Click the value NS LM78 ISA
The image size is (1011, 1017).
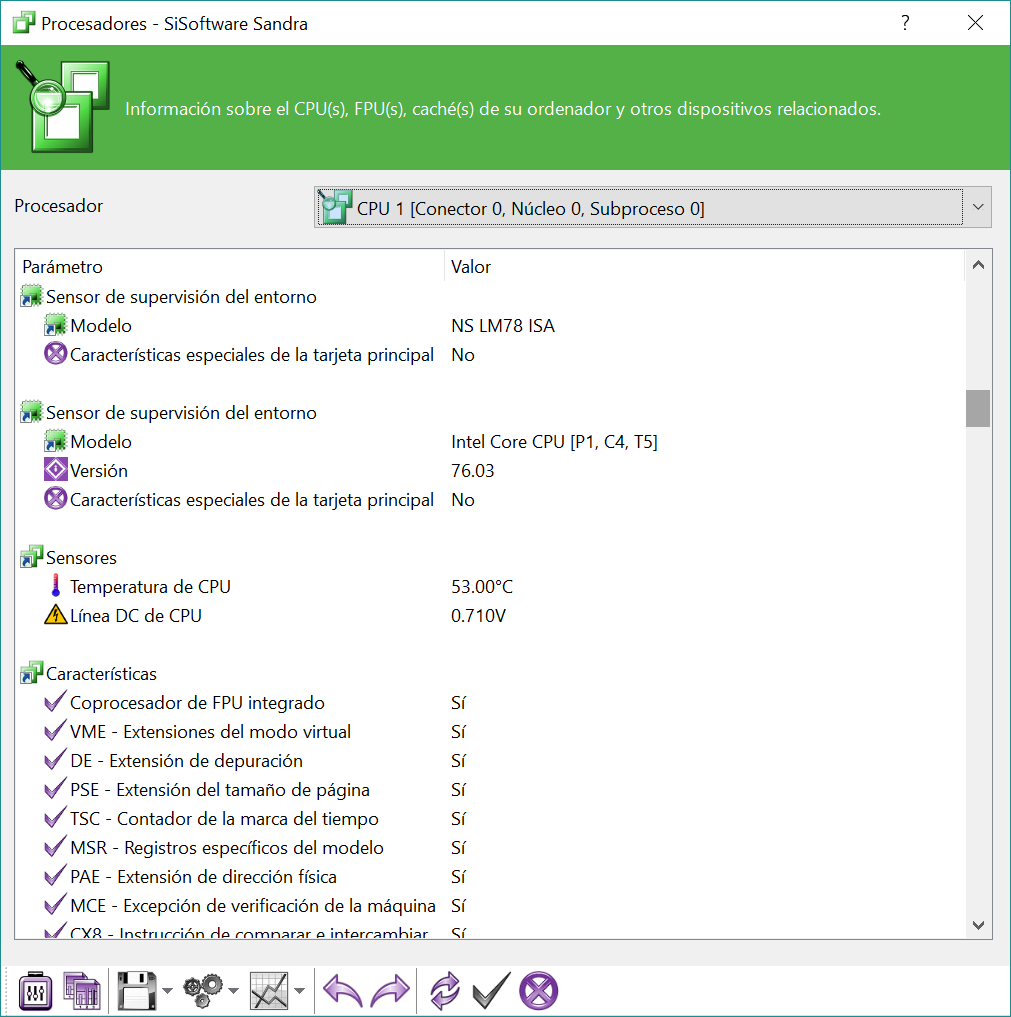[503, 326]
